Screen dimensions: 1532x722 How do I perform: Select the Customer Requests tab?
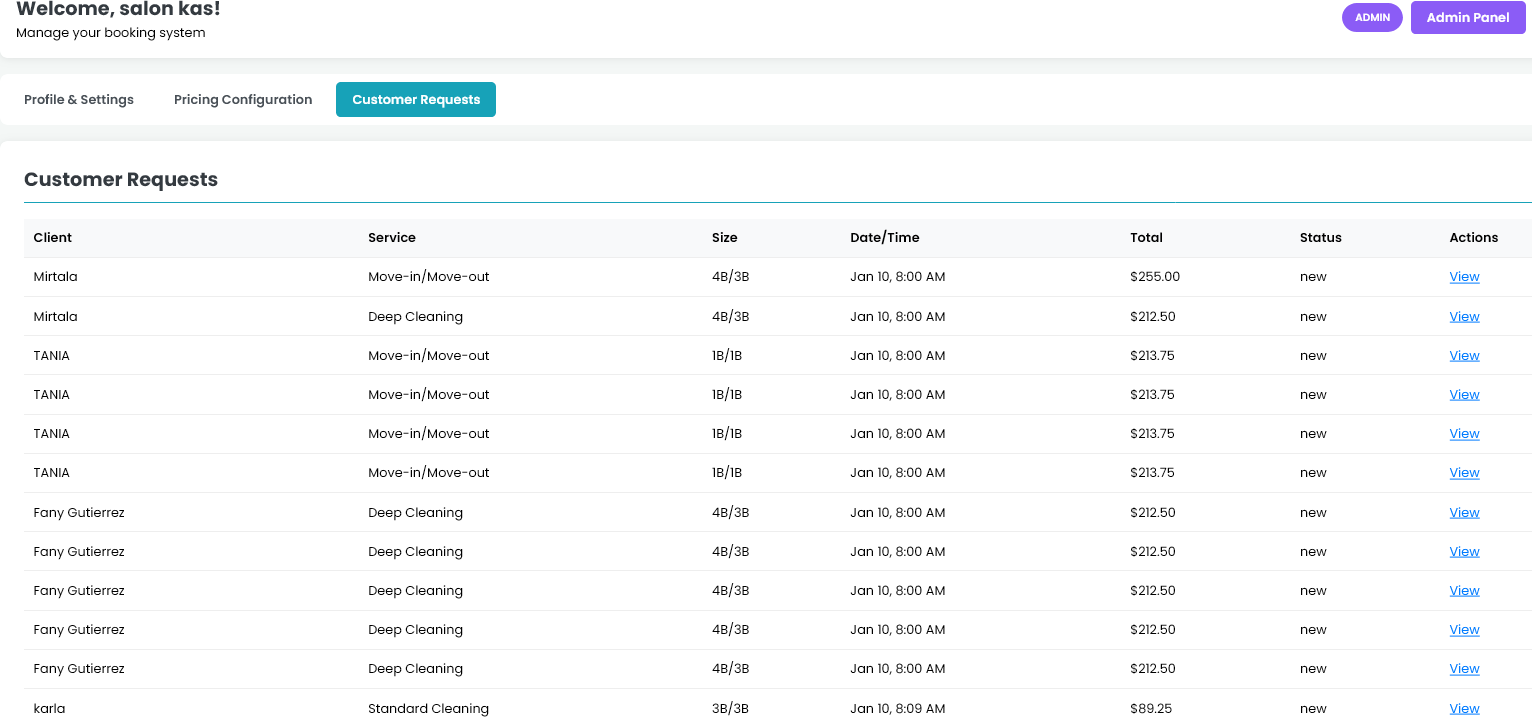click(415, 99)
